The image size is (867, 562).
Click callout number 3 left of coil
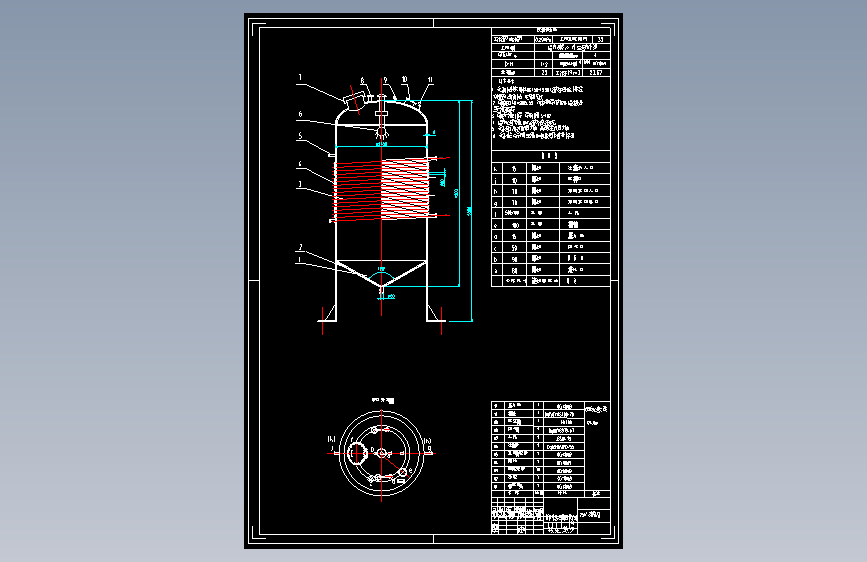(300, 185)
